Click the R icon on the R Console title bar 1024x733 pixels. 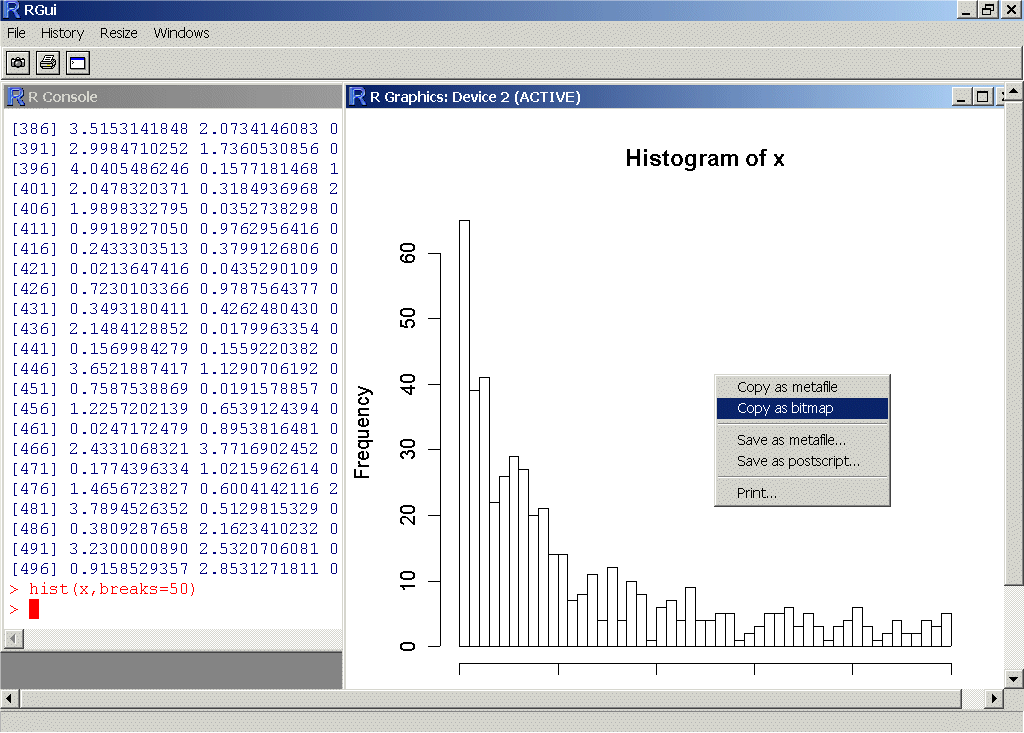pyautogui.click(x=15, y=97)
